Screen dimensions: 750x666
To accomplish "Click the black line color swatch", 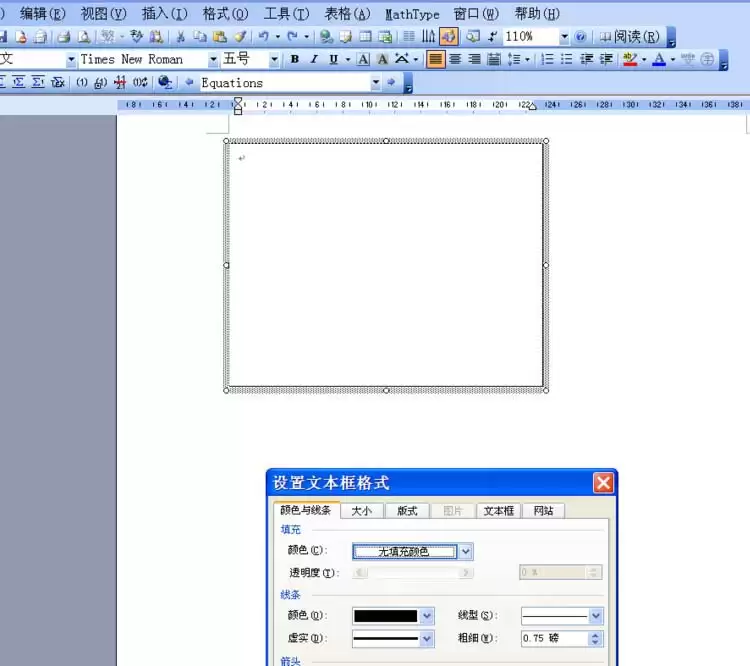I will coord(386,616).
